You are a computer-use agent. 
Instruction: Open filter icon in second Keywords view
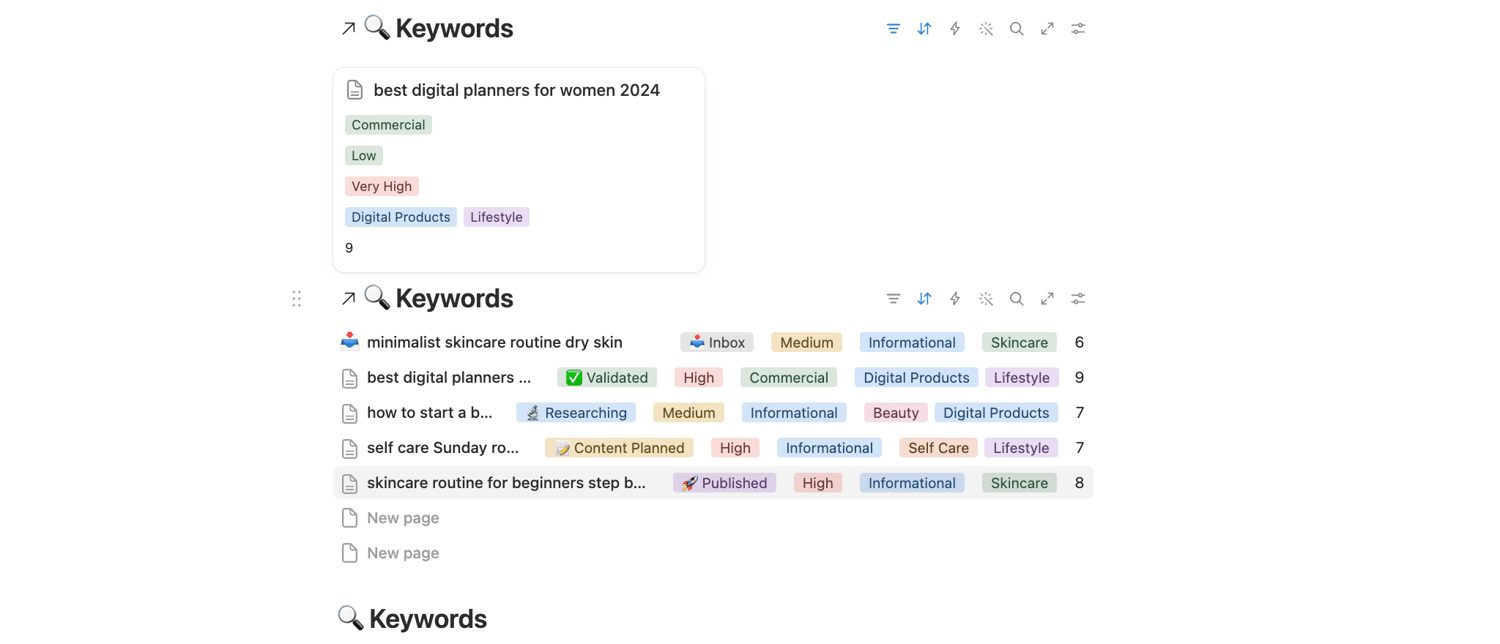coord(893,299)
